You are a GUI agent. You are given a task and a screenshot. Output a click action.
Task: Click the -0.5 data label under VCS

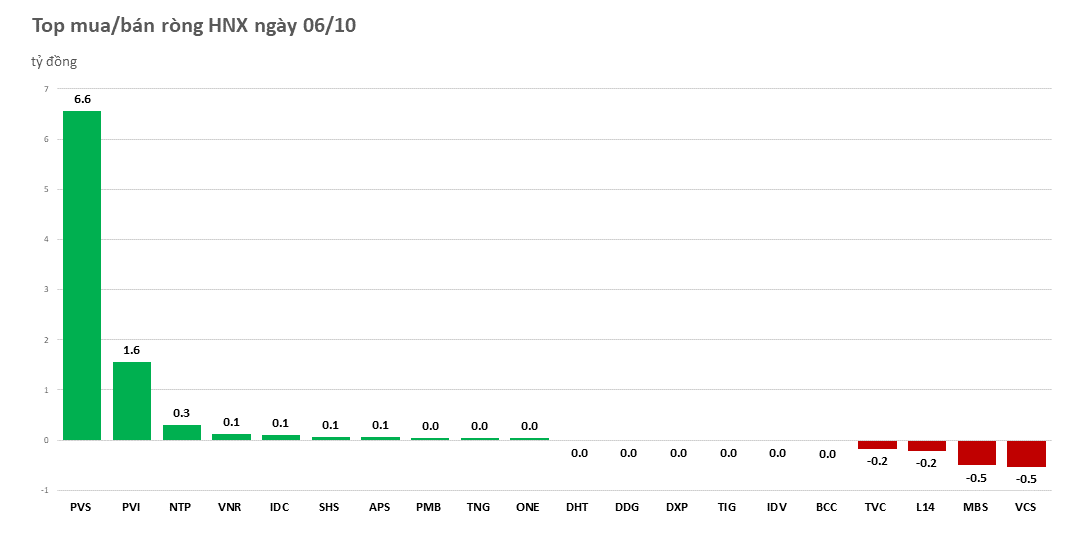[1026, 479]
